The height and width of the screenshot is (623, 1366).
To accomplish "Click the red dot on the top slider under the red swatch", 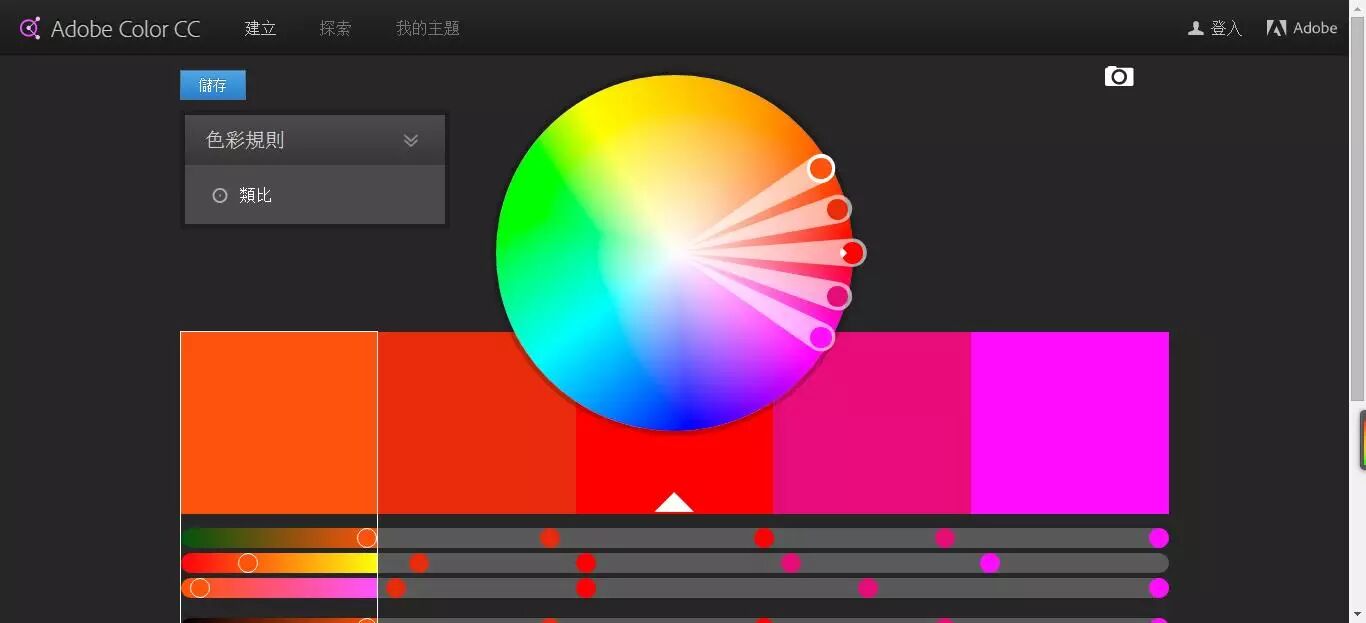I will pos(764,538).
